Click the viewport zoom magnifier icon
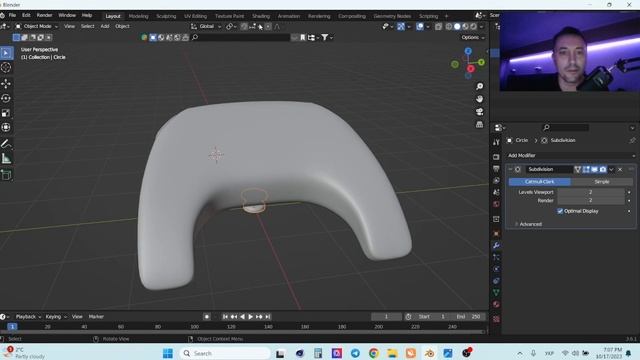640x360 pixels. tap(480, 86)
